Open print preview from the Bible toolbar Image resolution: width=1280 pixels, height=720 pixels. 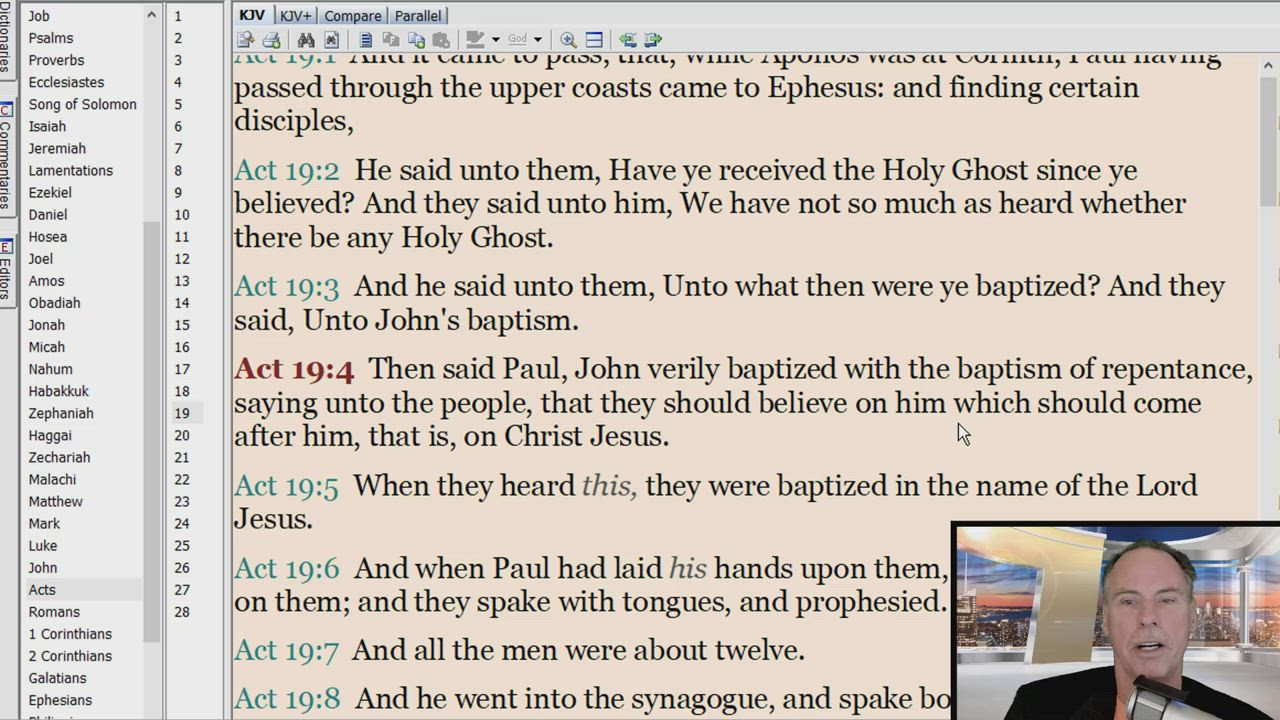coord(246,40)
